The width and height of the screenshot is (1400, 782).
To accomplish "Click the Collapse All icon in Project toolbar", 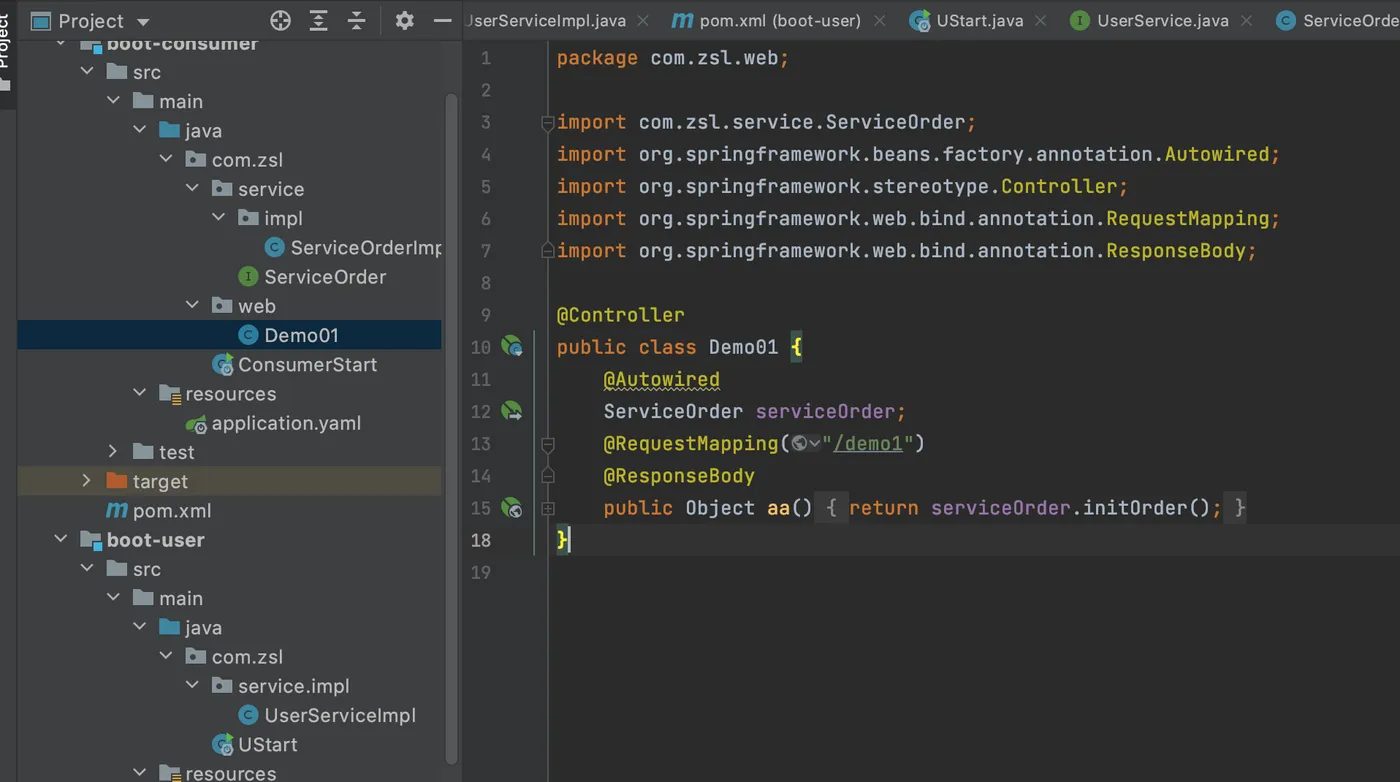I will [356, 20].
